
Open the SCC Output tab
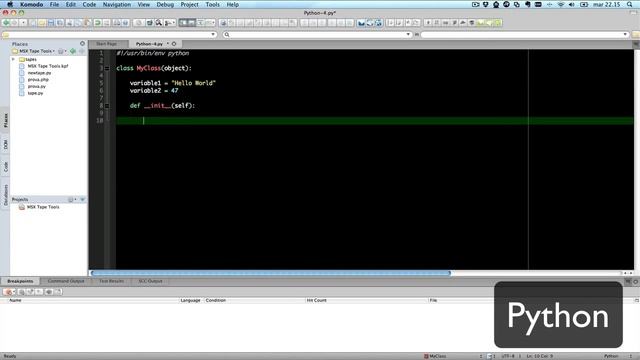tap(150, 281)
